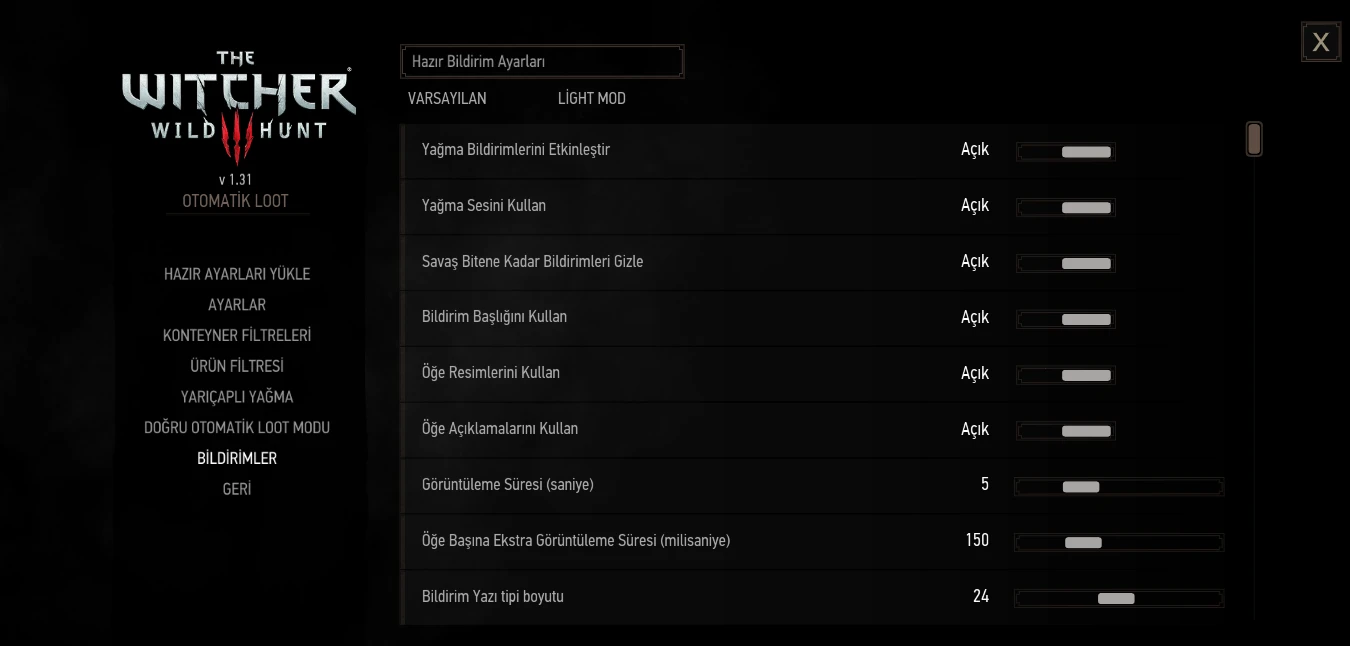Go to KONTEYNER FİLTRELERİ
Image resolution: width=1350 pixels, height=646 pixels.
tap(237, 336)
